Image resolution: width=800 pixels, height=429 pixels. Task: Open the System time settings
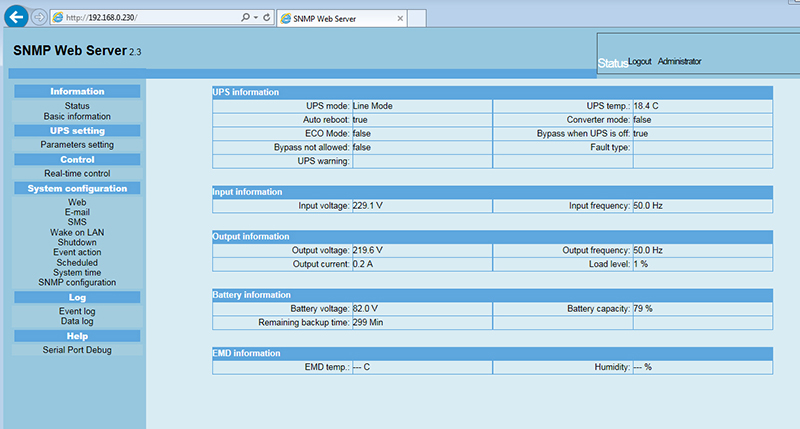(77, 272)
